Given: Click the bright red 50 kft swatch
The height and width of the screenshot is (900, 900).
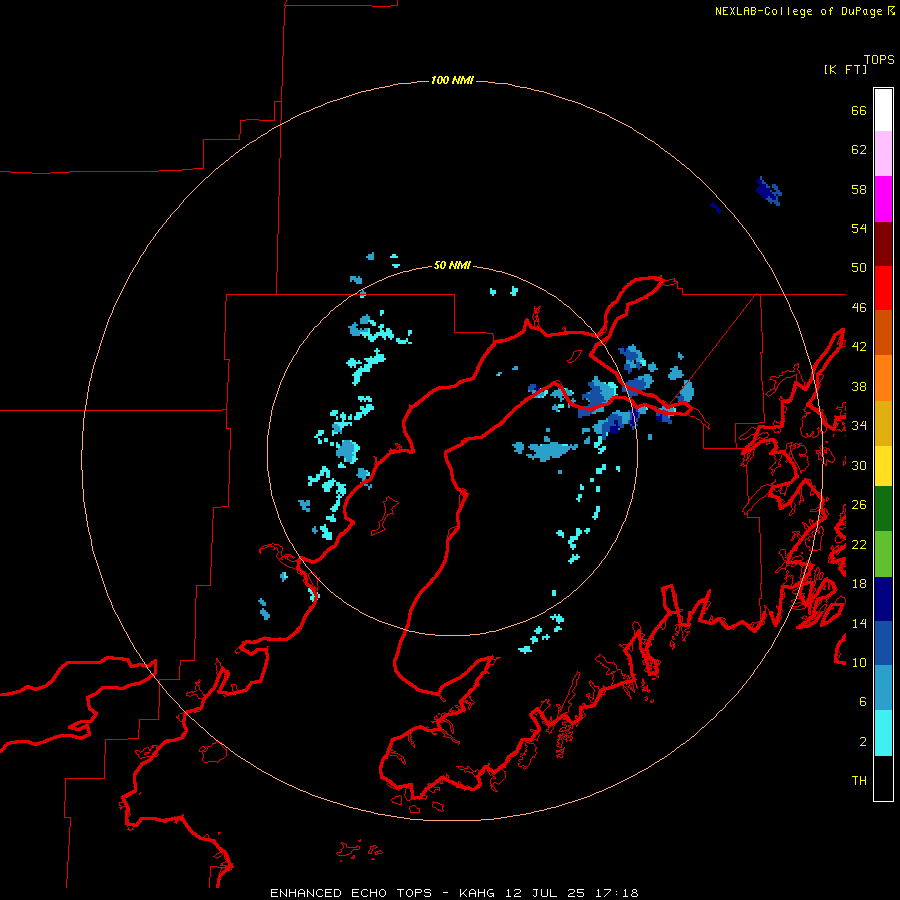Looking at the screenshot, I should pyautogui.click(x=883, y=288).
